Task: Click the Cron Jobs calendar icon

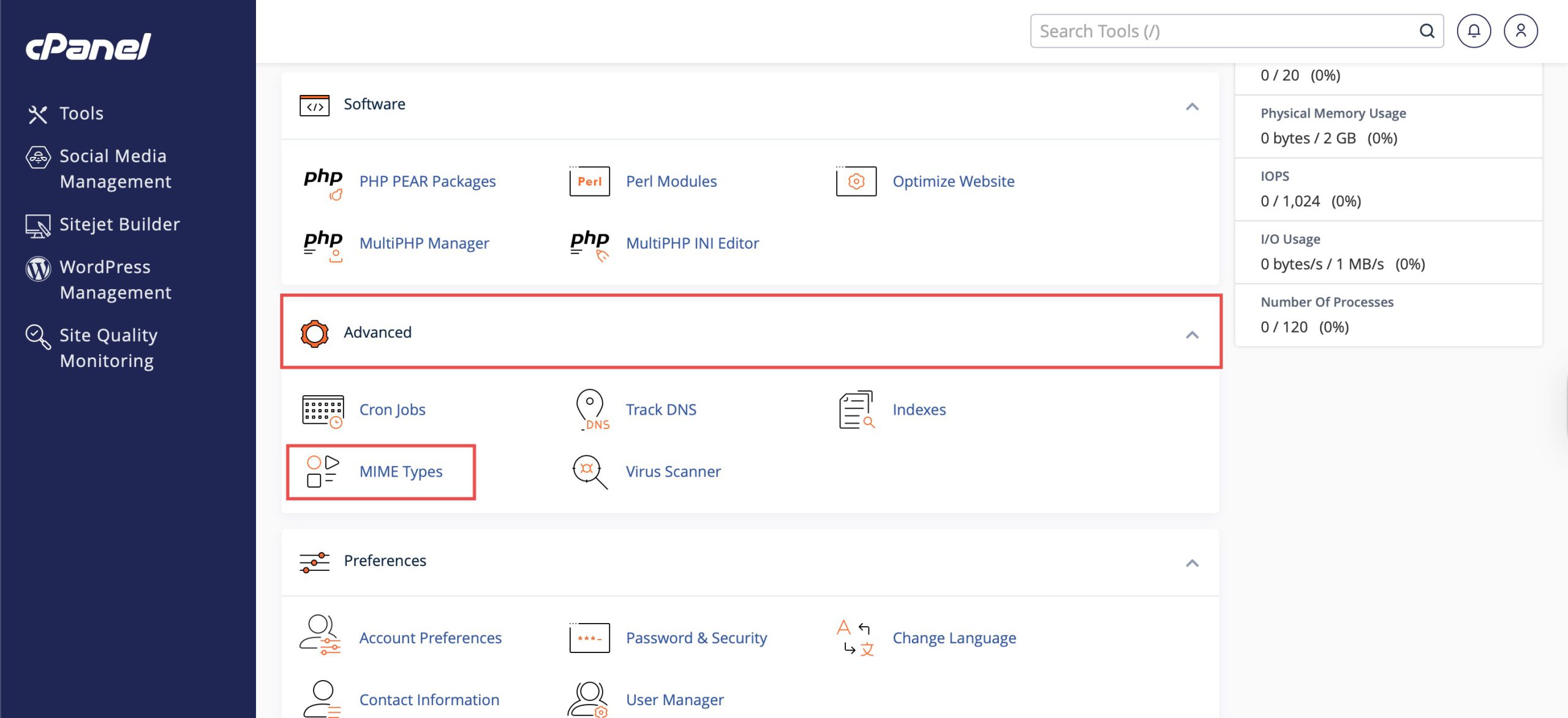Action: 322,410
